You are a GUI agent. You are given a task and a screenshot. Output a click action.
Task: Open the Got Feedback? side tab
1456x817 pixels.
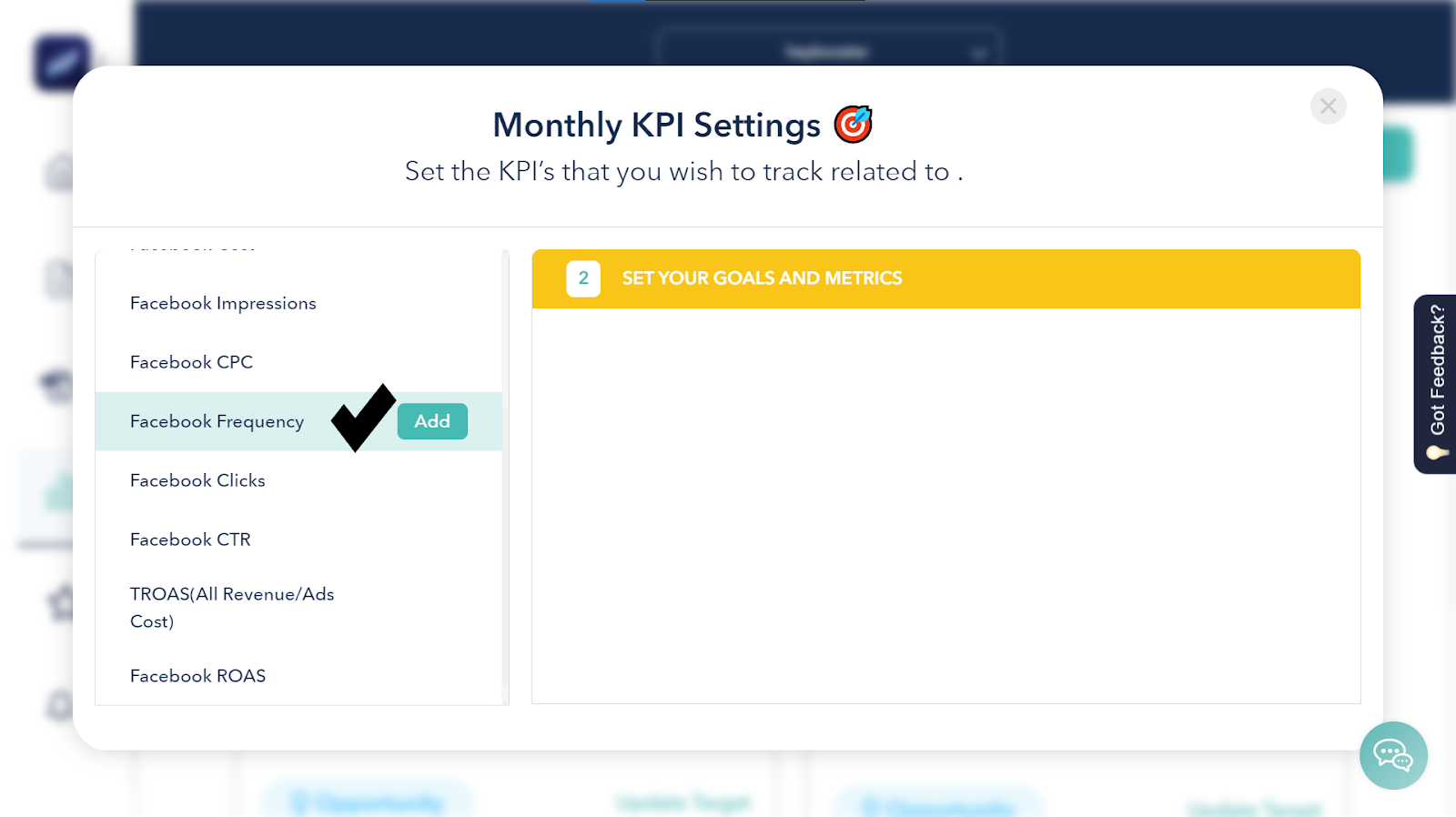coord(1437,370)
